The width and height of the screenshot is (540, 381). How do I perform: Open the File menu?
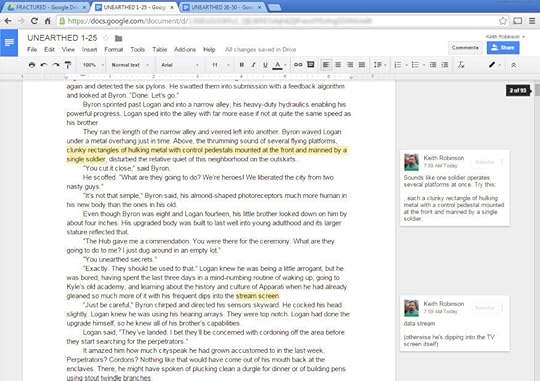pos(32,50)
